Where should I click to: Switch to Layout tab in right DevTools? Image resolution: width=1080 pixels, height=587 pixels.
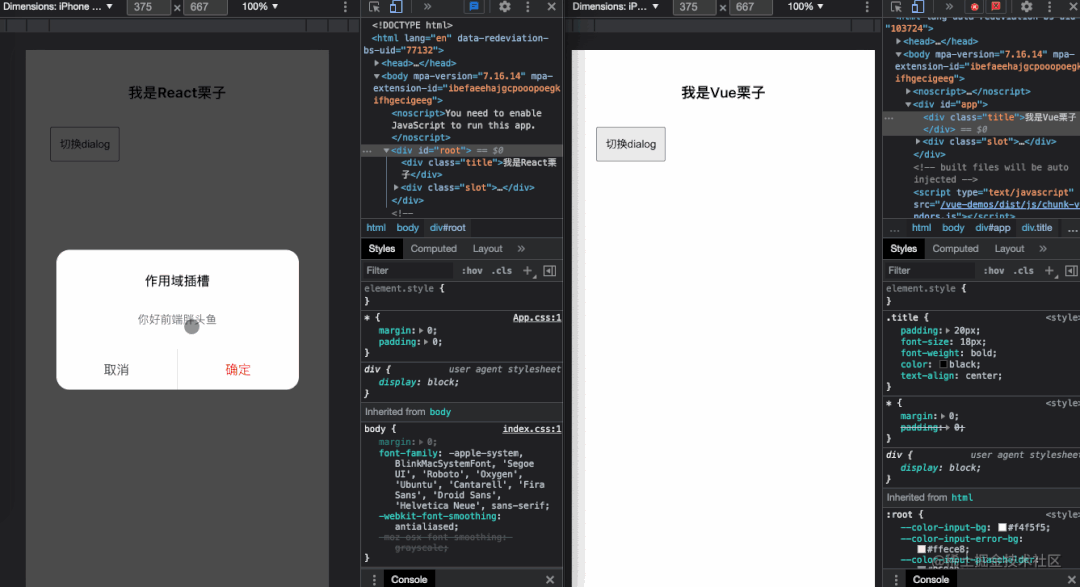click(x=1009, y=249)
